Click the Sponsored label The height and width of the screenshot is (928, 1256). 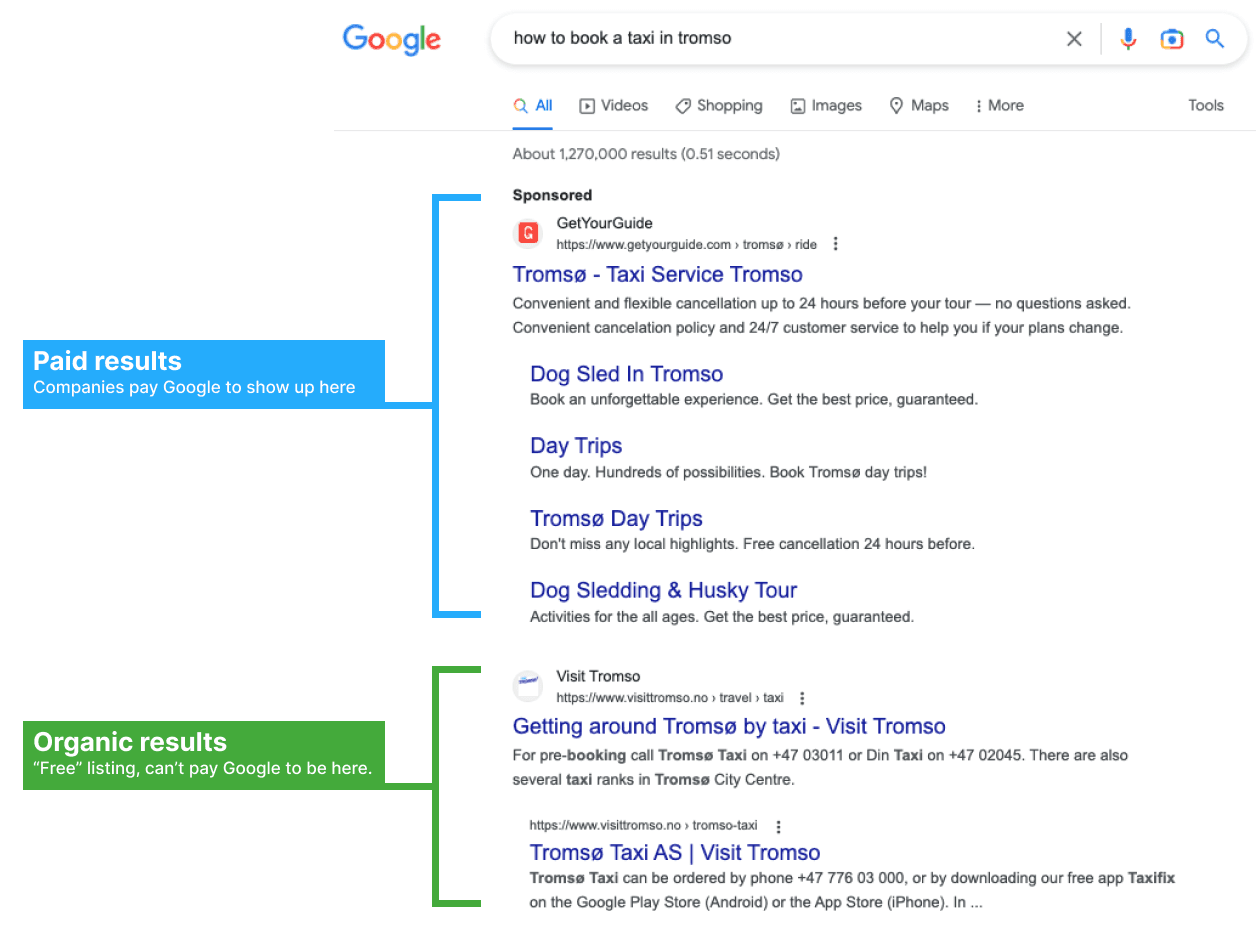552,195
